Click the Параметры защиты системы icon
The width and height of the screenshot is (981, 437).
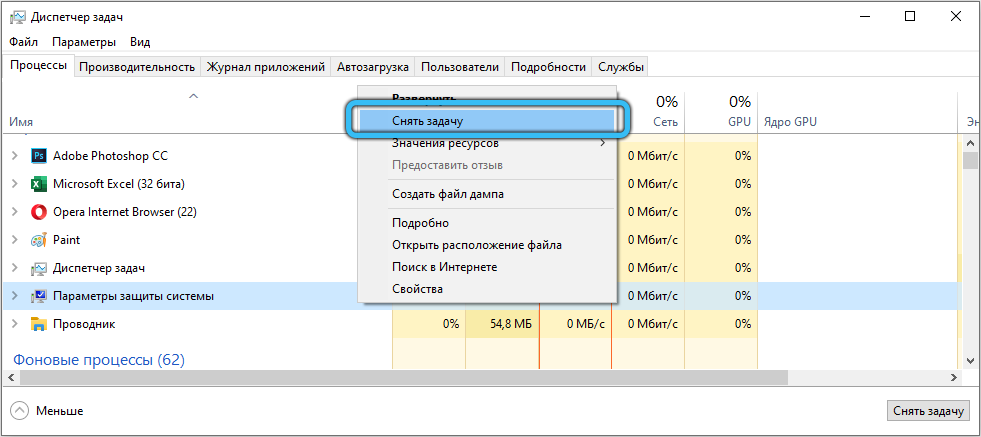tap(39, 296)
